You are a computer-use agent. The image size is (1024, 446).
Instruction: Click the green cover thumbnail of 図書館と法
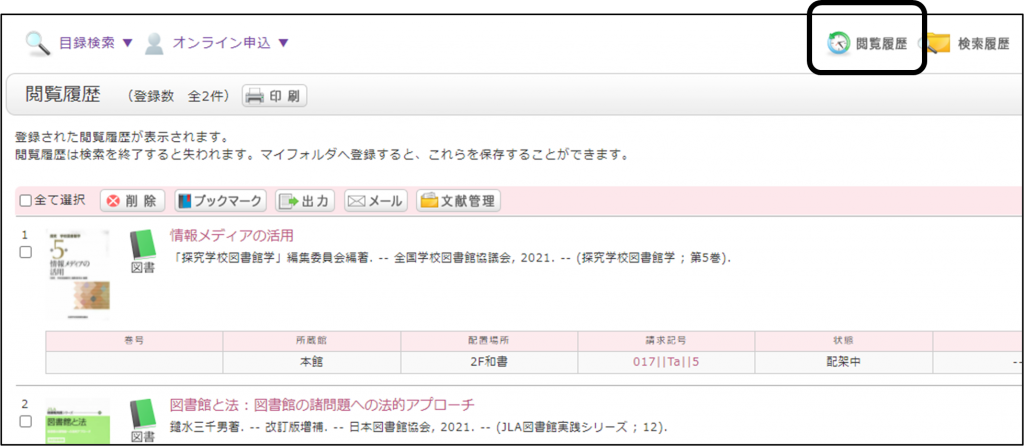click(x=78, y=422)
